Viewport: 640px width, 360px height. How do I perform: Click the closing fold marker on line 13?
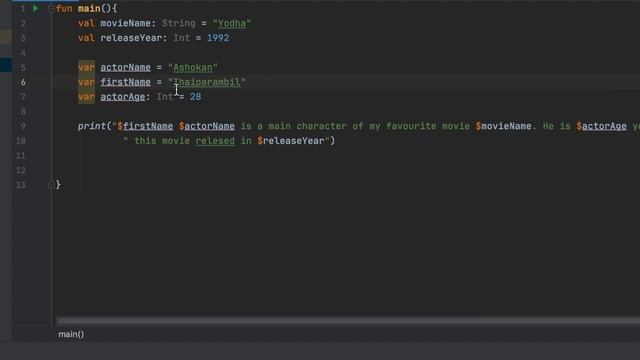pos(51,185)
